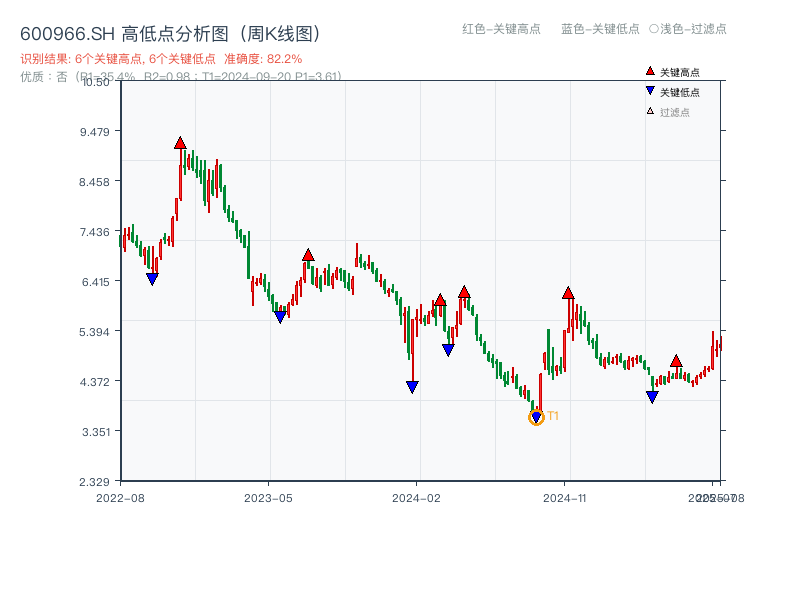This screenshot has height=600, width=800.
Task: Click the blue marker at the 2024-02 low
Action: (412, 386)
